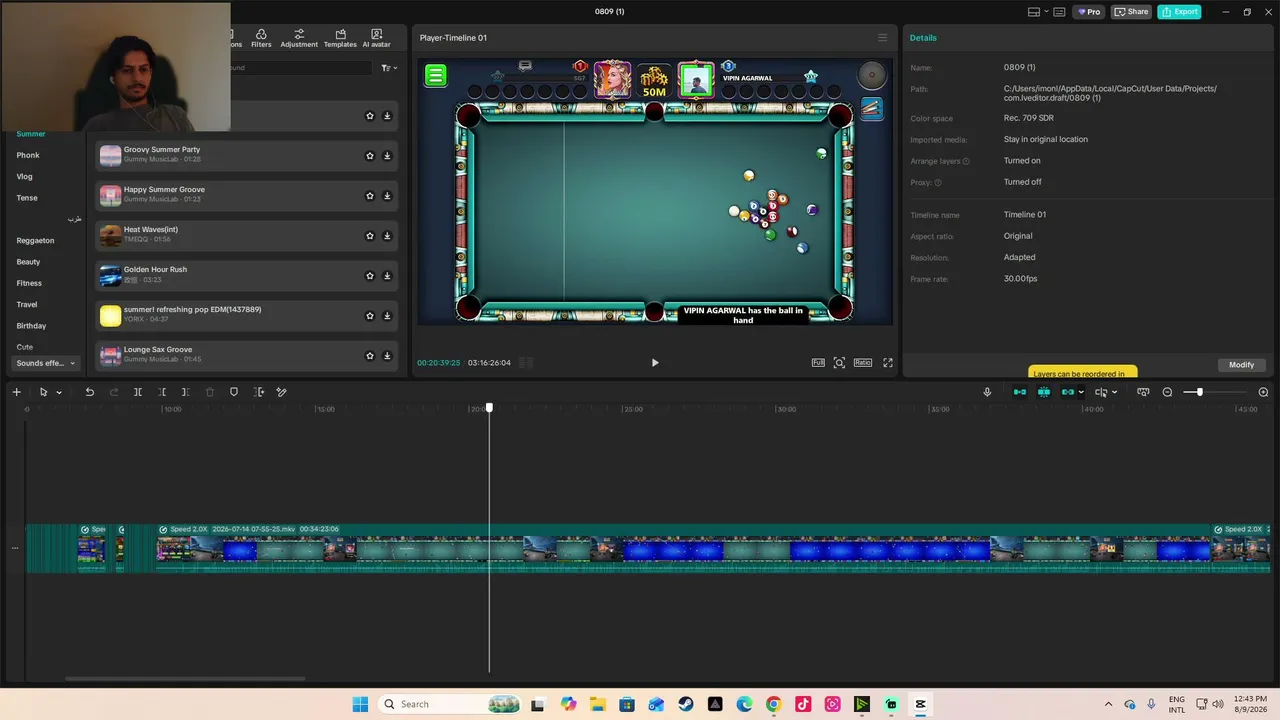Open the Adjustment tab

pyautogui.click(x=299, y=38)
